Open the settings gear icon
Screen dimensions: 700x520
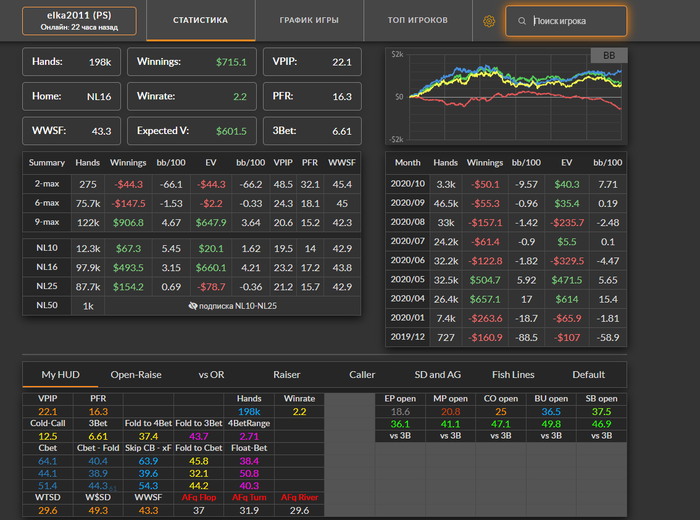[x=489, y=21]
